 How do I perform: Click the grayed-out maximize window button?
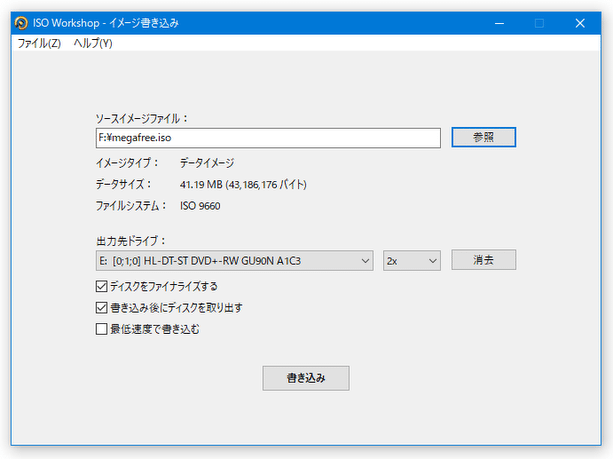click(539, 22)
